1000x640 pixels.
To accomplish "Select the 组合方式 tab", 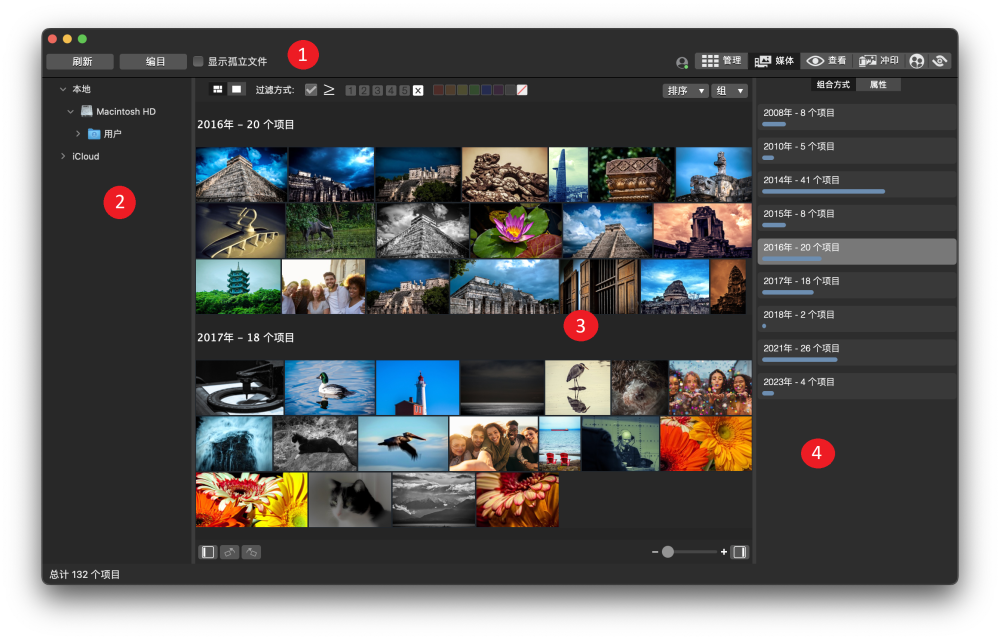I will (x=833, y=85).
